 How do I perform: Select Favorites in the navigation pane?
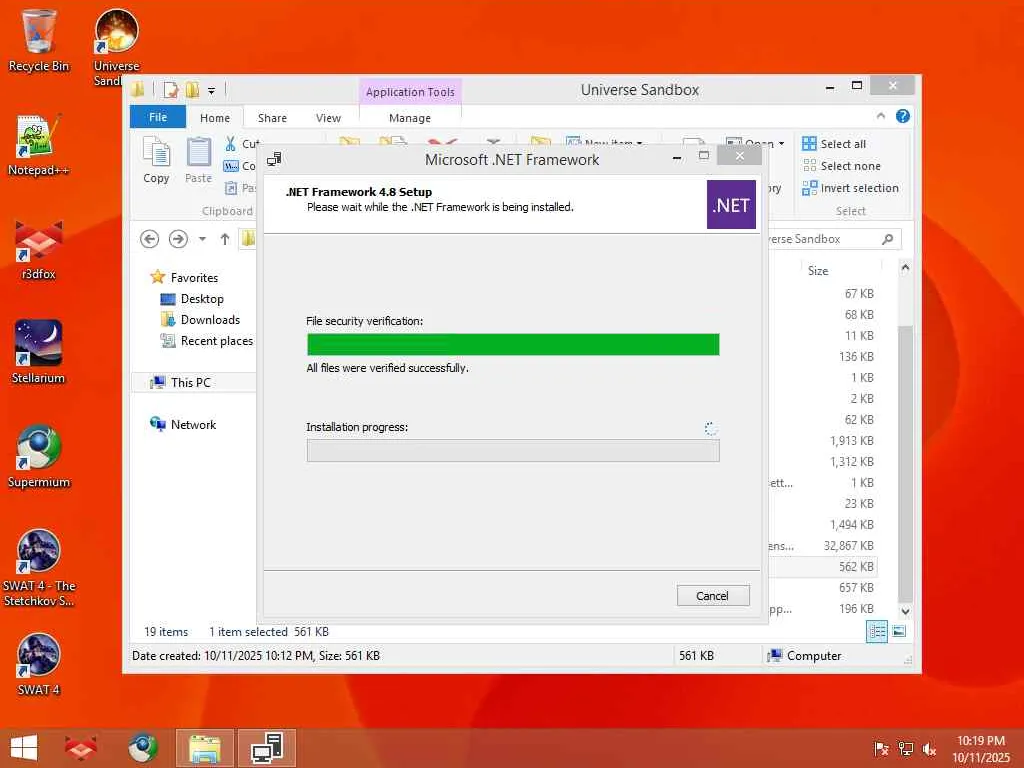(185, 278)
